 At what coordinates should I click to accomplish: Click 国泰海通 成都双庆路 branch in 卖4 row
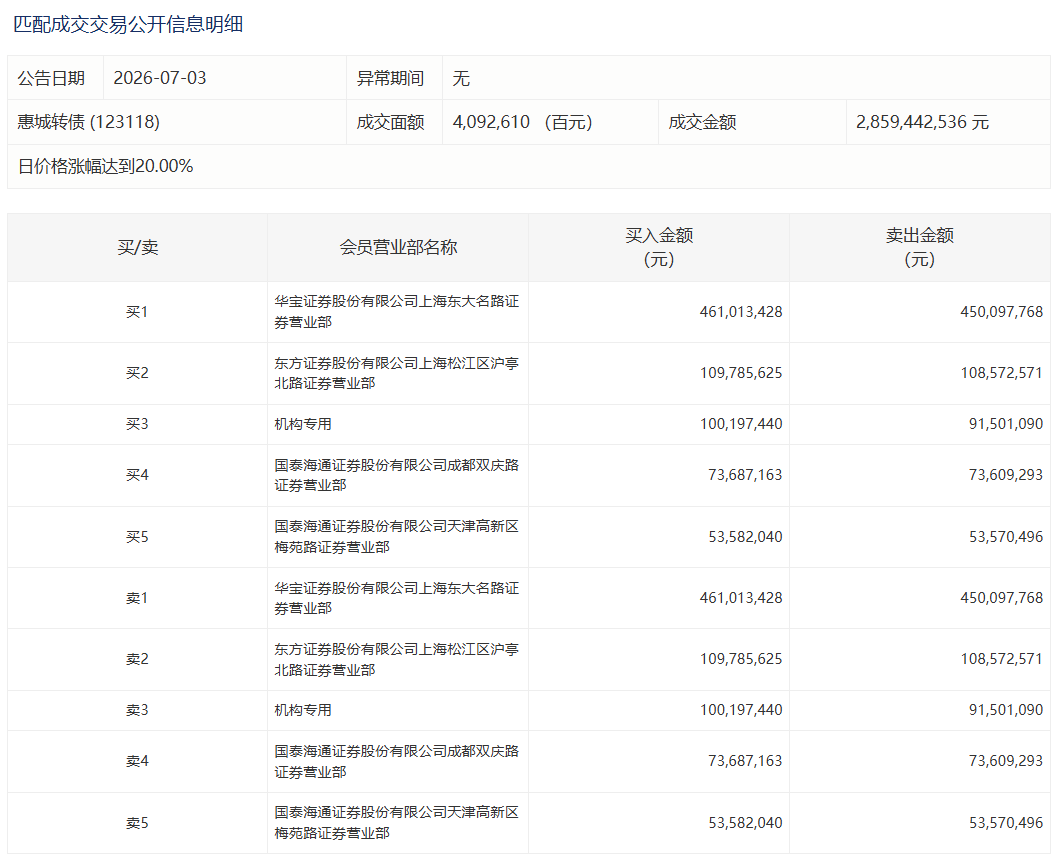point(397,762)
